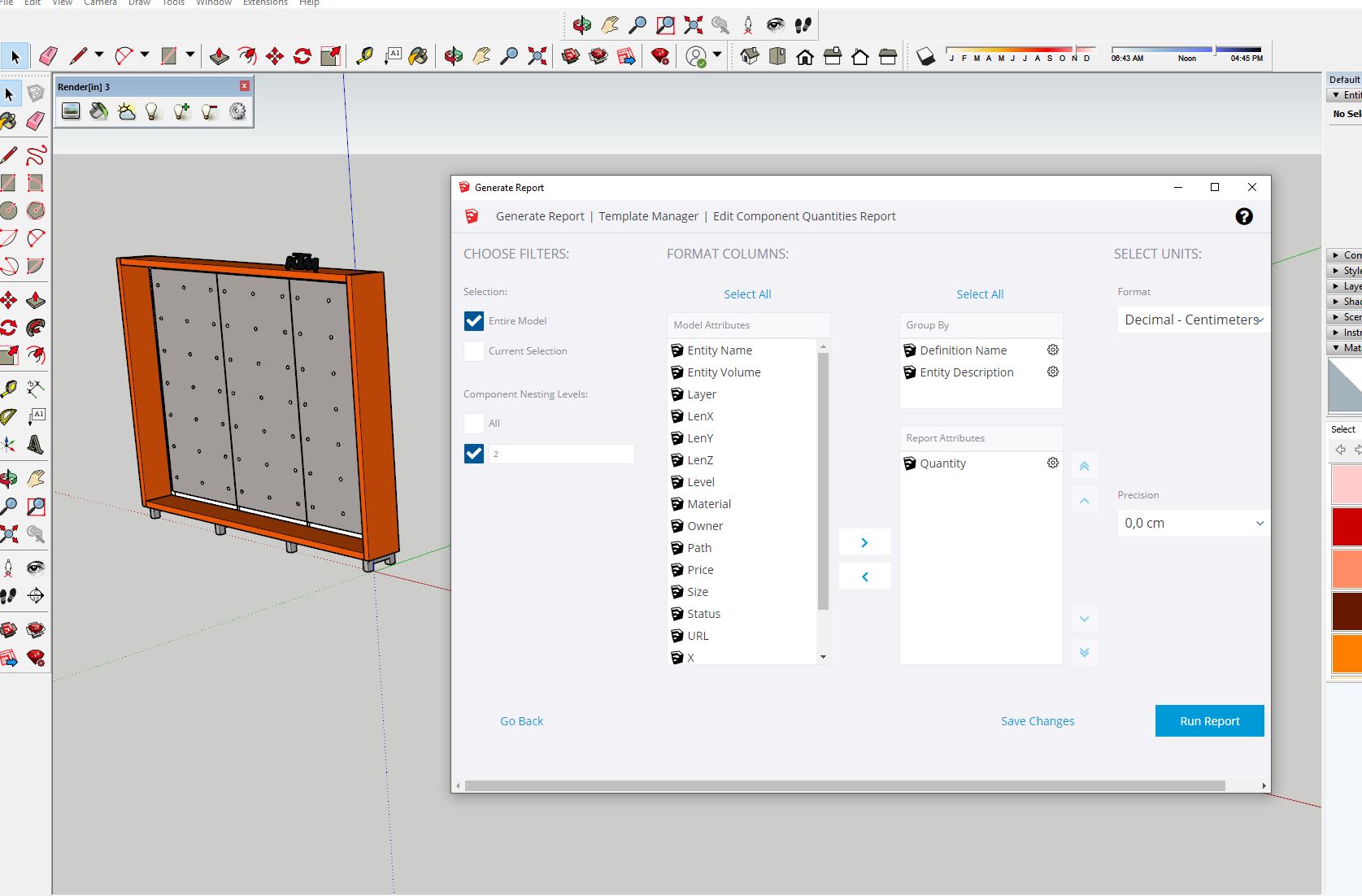The height and width of the screenshot is (896, 1362).
Task: Check the All nesting levels checkbox
Action: 474,424
